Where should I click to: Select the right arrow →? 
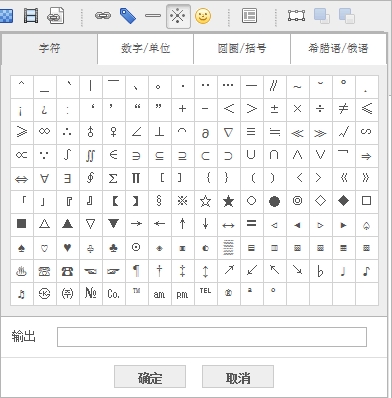[136, 224]
